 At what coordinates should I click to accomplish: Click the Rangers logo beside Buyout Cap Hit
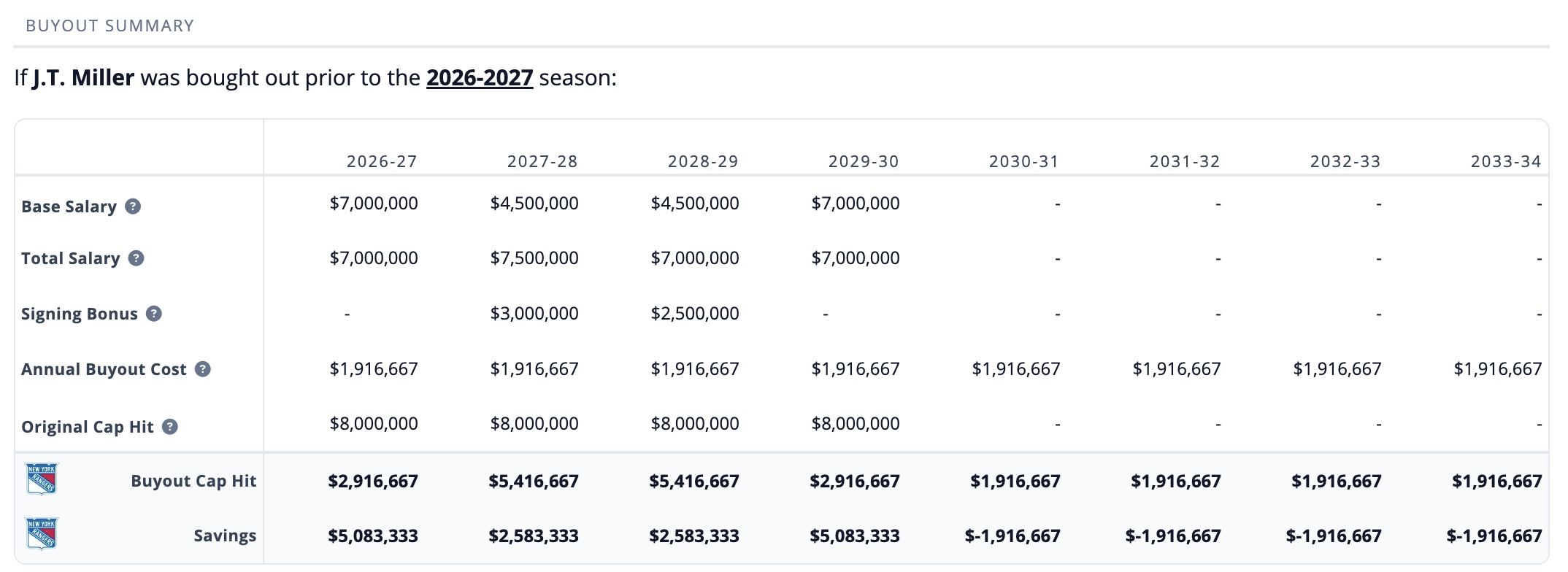click(x=42, y=480)
